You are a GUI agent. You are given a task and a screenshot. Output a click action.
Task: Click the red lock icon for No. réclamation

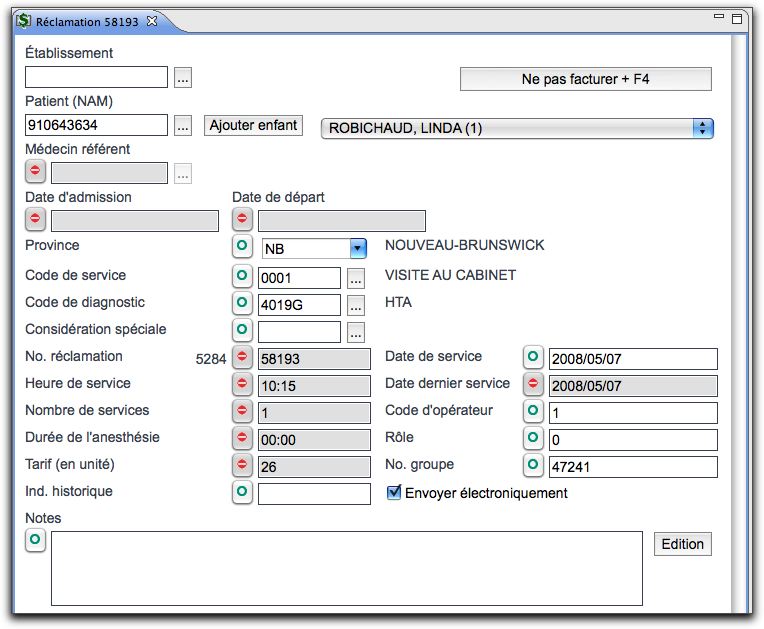[x=242, y=357]
